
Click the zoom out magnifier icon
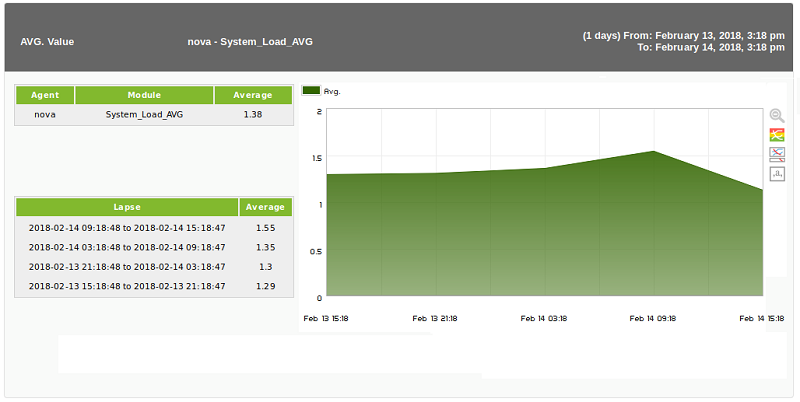[777, 116]
